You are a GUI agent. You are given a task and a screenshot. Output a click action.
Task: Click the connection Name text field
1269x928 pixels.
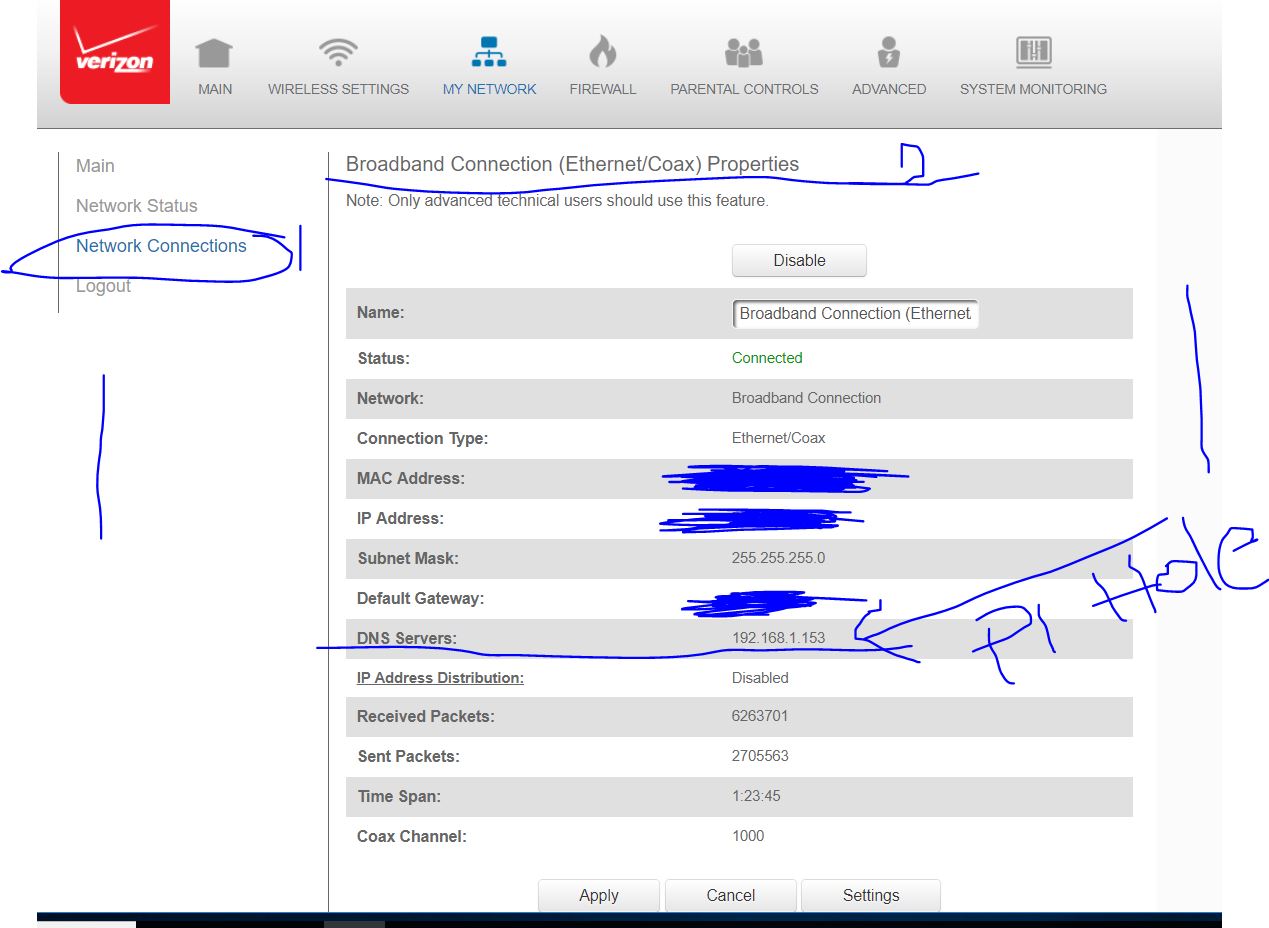click(x=856, y=314)
